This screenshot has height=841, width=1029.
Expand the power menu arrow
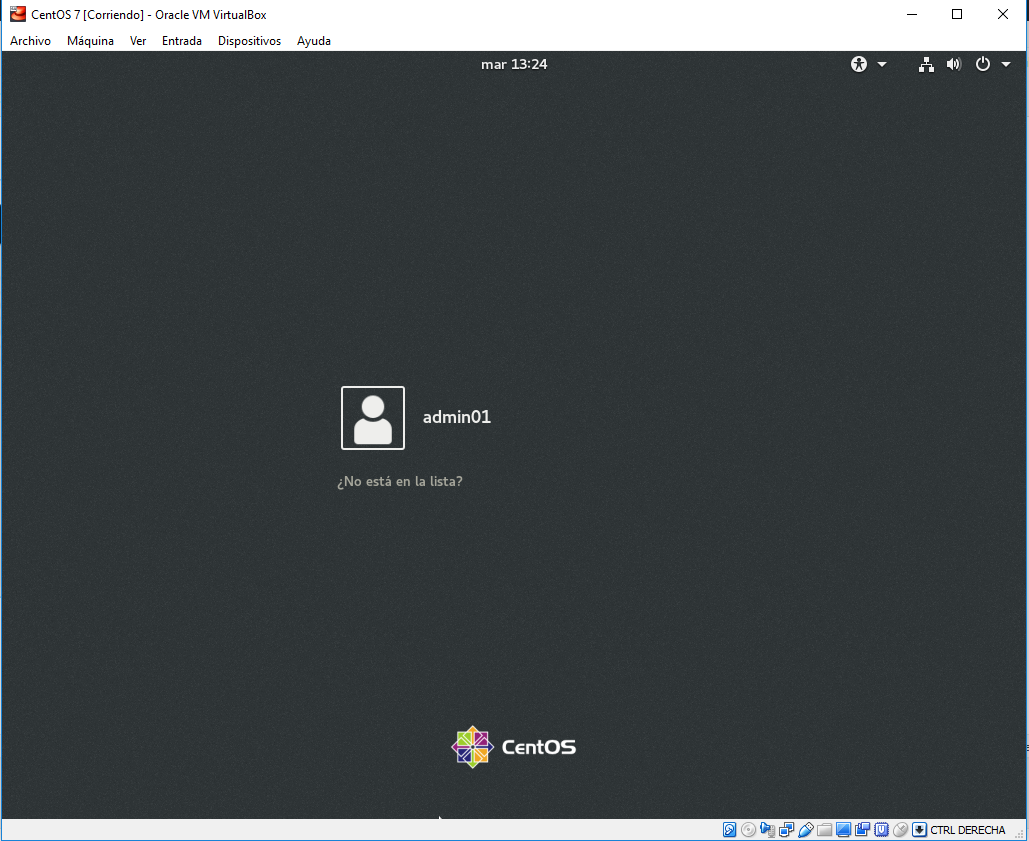pos(1005,64)
